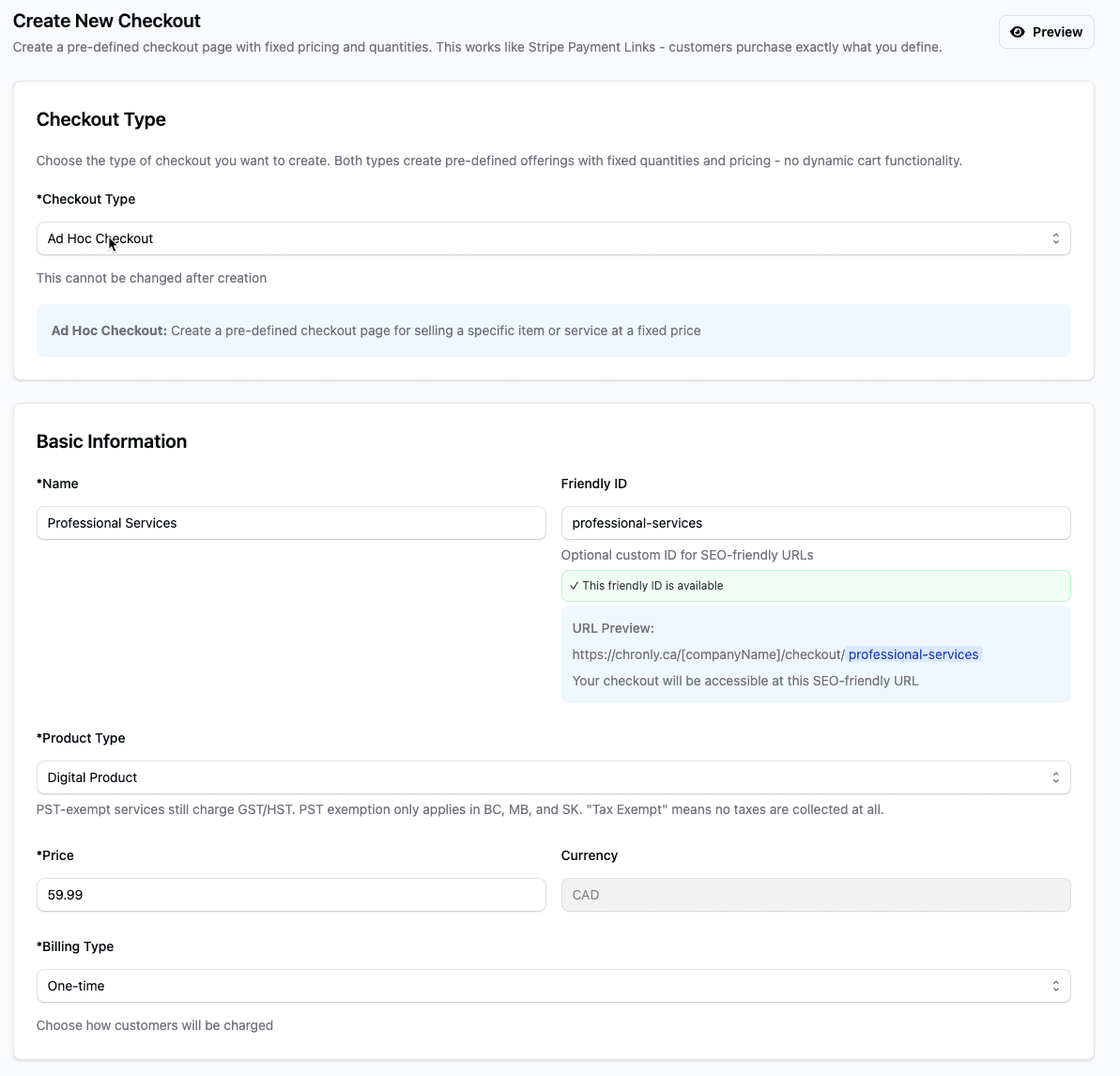Click the Create New Checkout heading

[106, 21]
